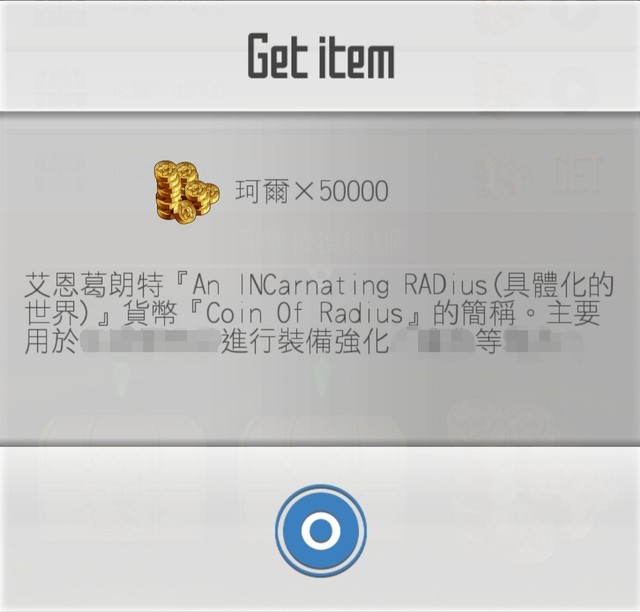The width and height of the screenshot is (640, 612).
Task: Click the white ring inside confirm button
Action: [x=321, y=531]
